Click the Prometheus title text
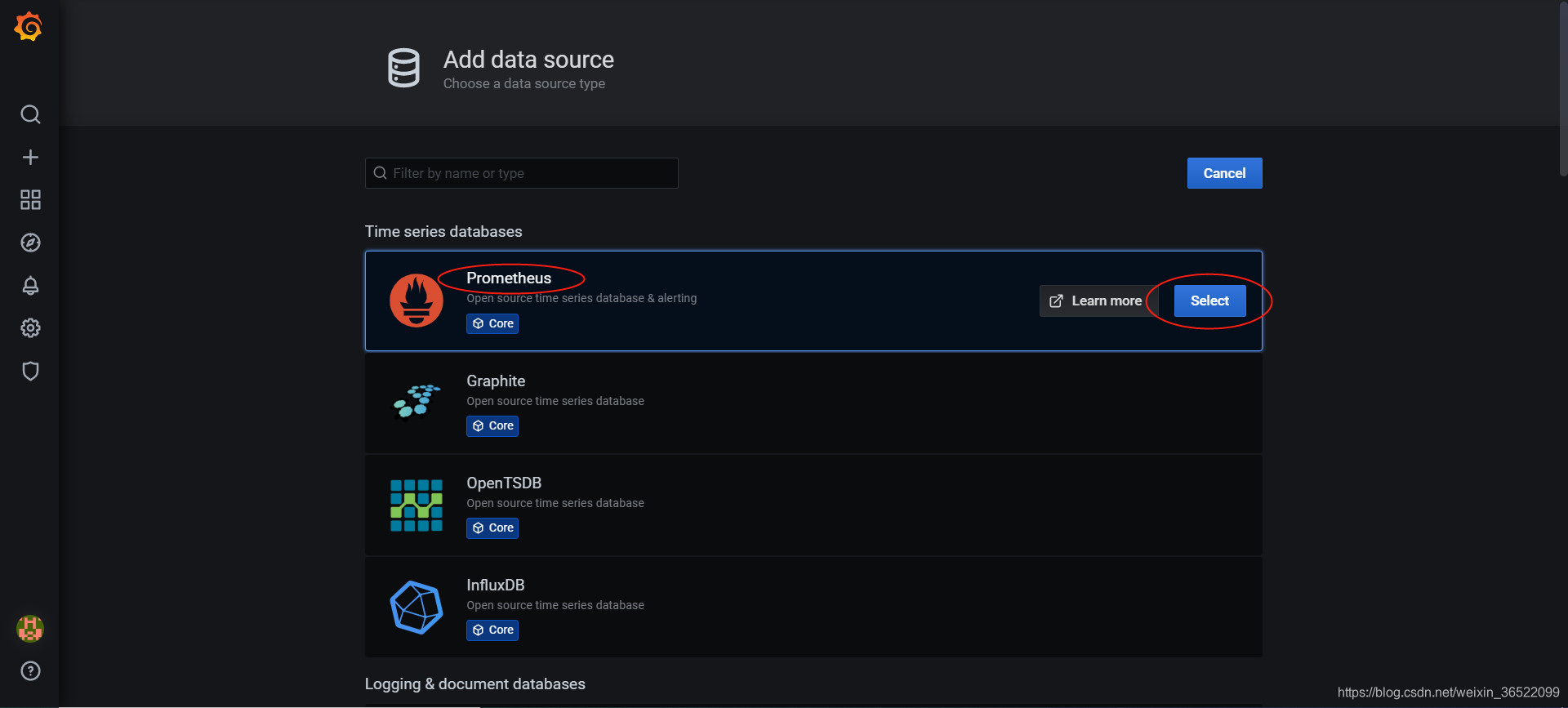 [x=509, y=278]
